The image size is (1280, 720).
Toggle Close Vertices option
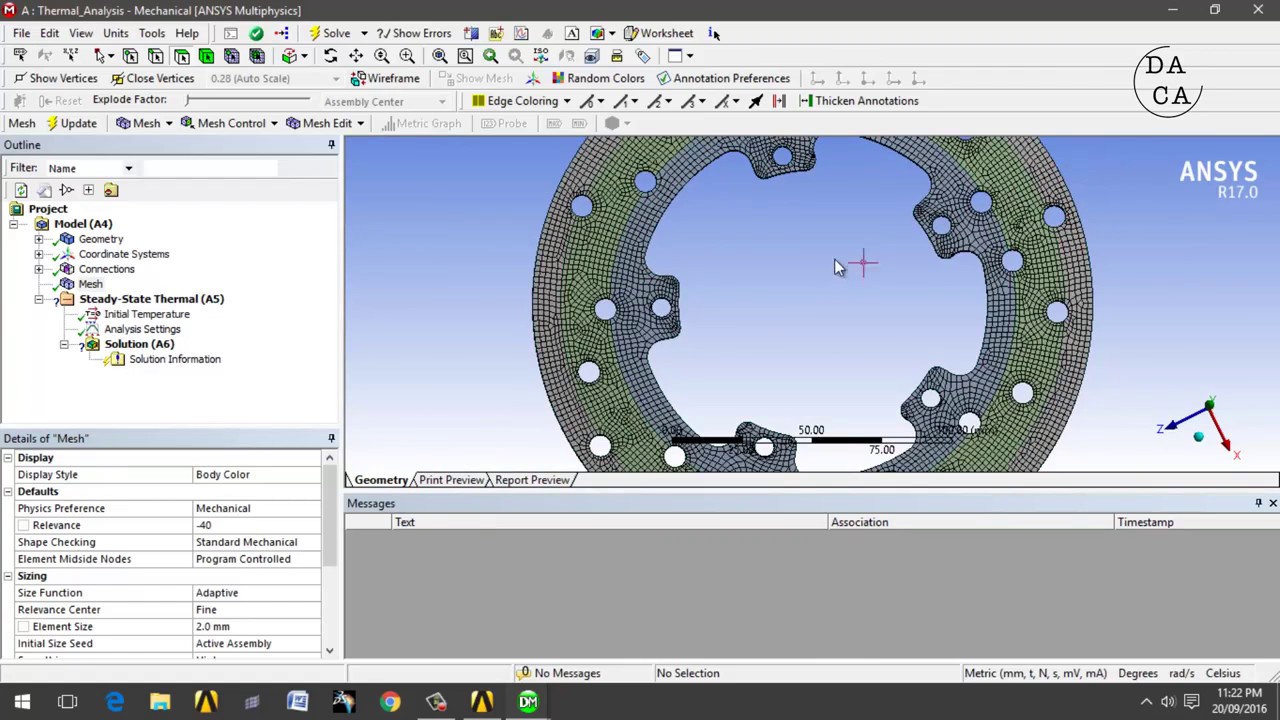(x=152, y=78)
